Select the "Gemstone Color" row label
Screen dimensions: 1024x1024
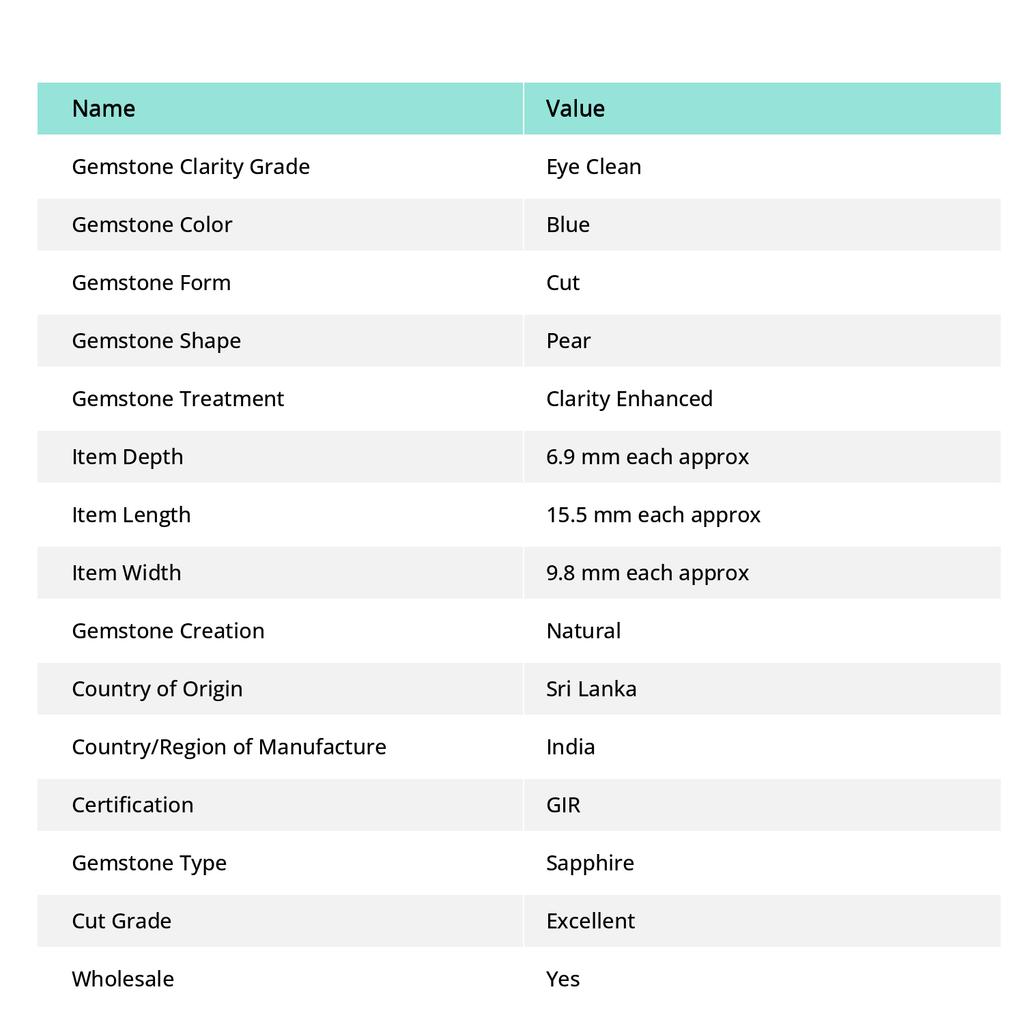point(152,225)
